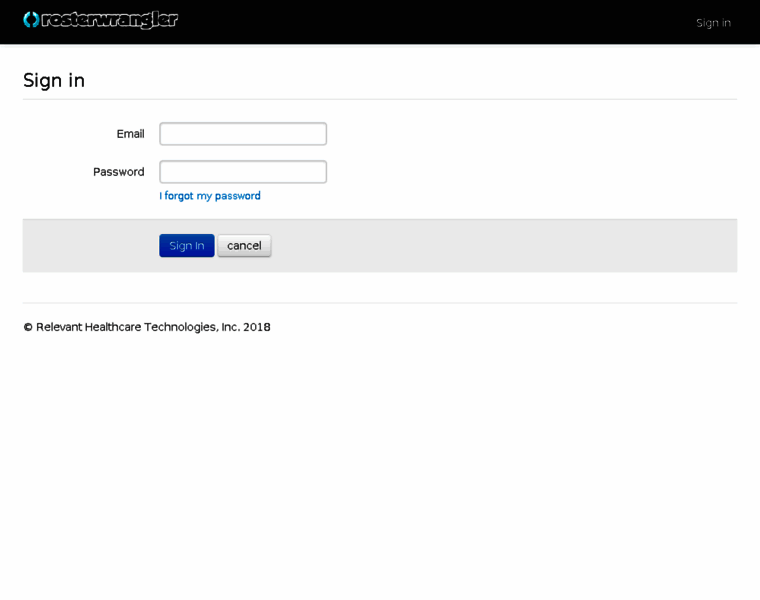
Task: Submit with the blue Sign in button
Action: [187, 246]
